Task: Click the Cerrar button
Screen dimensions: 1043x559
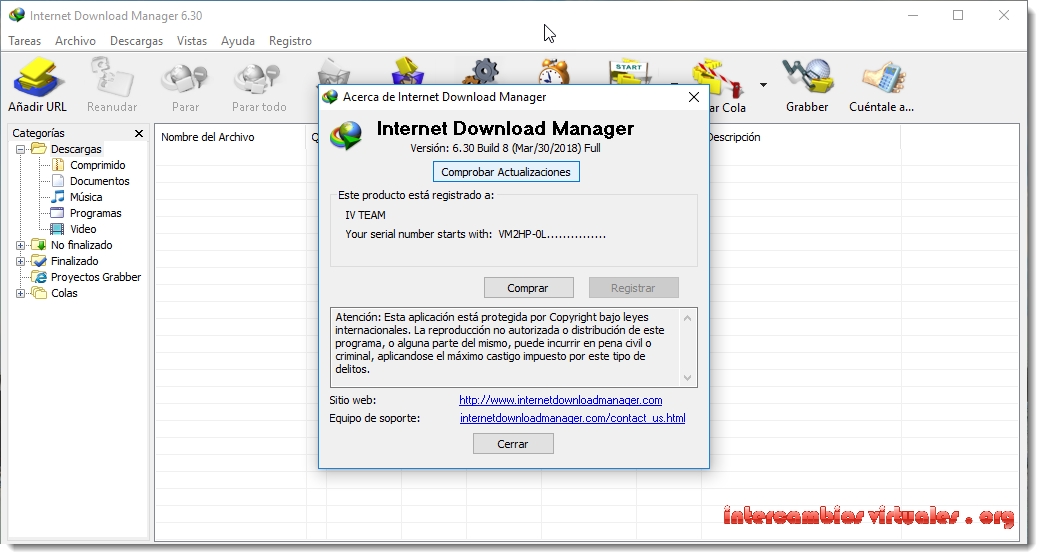Action: click(x=513, y=444)
